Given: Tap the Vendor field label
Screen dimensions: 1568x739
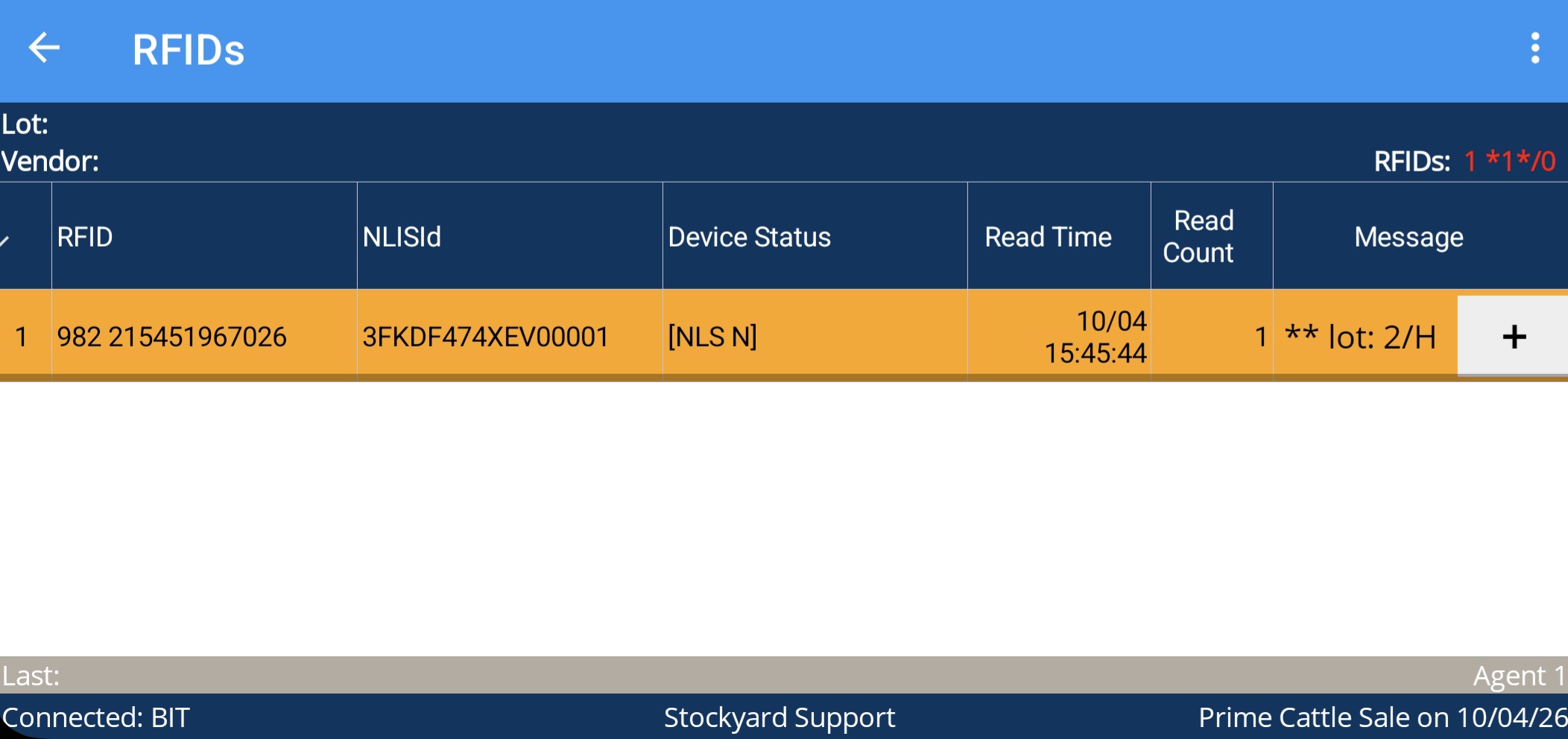Looking at the screenshot, I should tap(50, 161).
